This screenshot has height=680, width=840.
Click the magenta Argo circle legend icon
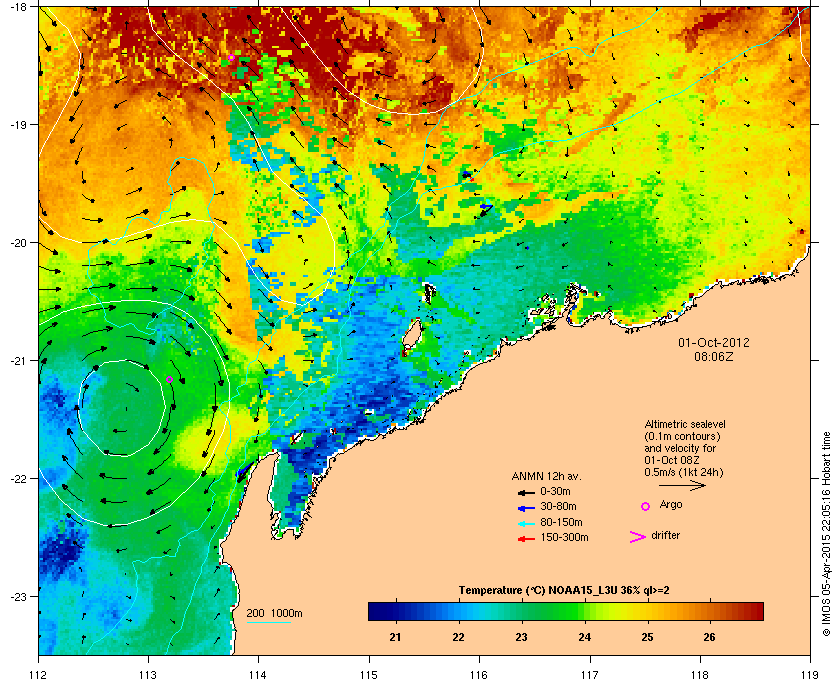click(x=646, y=506)
